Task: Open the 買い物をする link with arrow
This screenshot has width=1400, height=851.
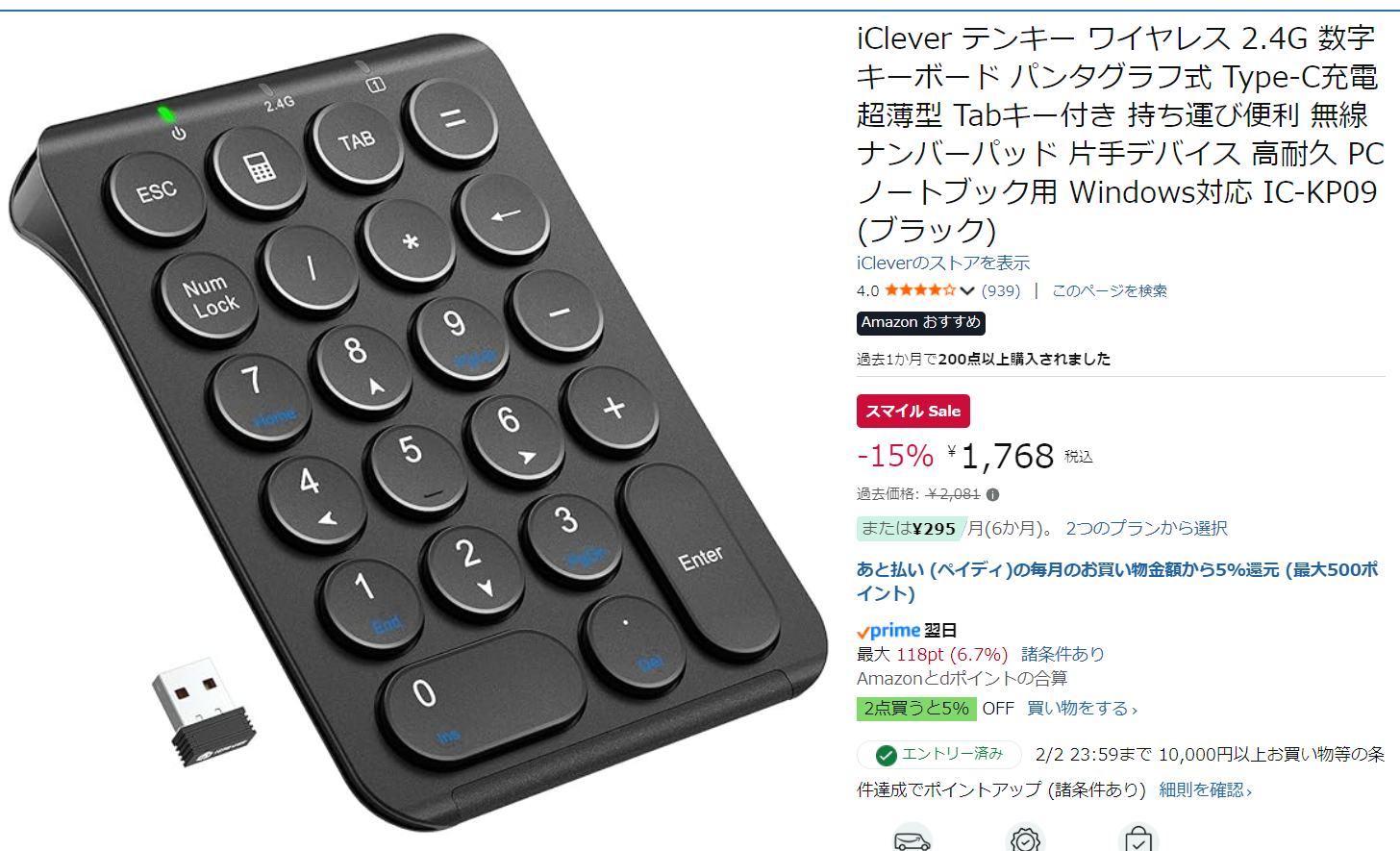Action: (x=1082, y=709)
